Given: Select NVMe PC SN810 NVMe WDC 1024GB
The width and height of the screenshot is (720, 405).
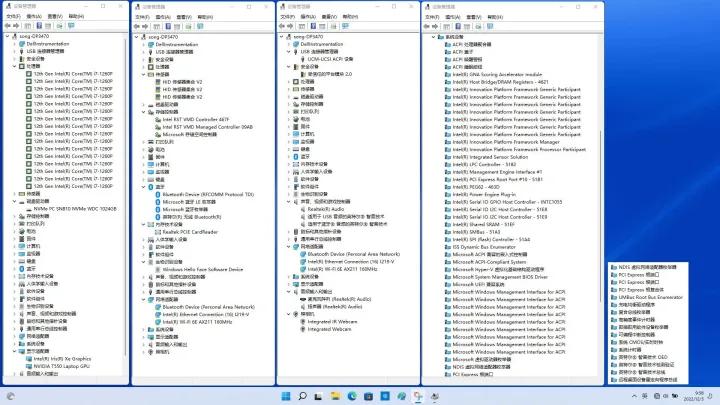Looking at the screenshot, I should (75, 209).
